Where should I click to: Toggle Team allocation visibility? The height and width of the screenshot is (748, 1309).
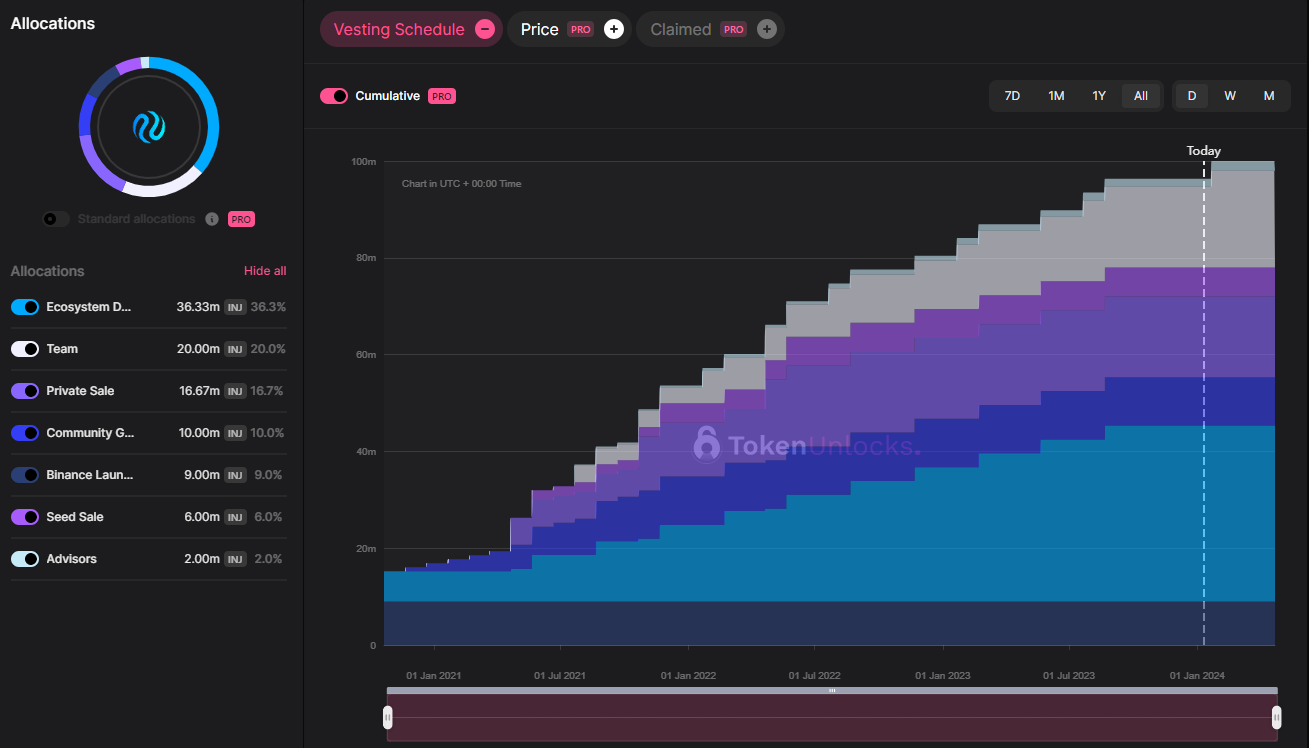click(x=25, y=349)
